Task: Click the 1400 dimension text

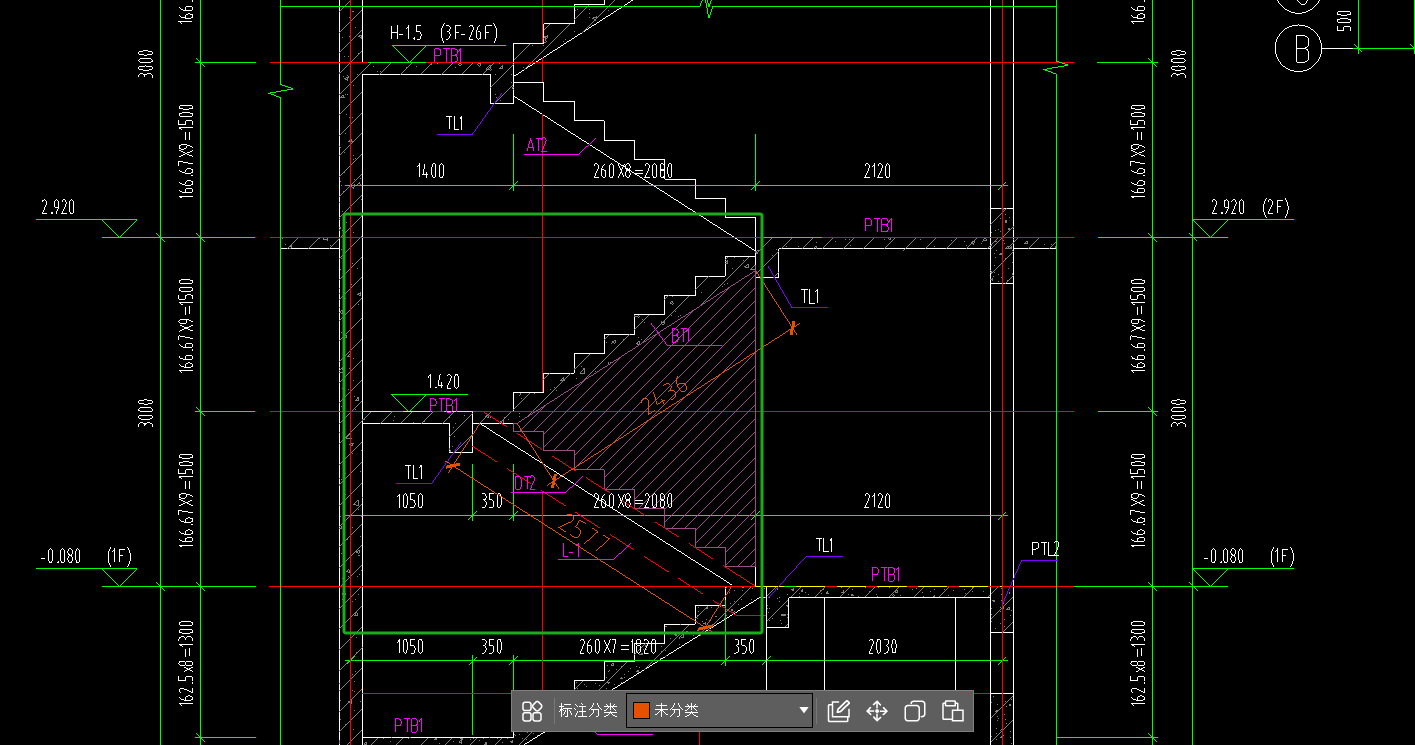Action: click(x=430, y=172)
